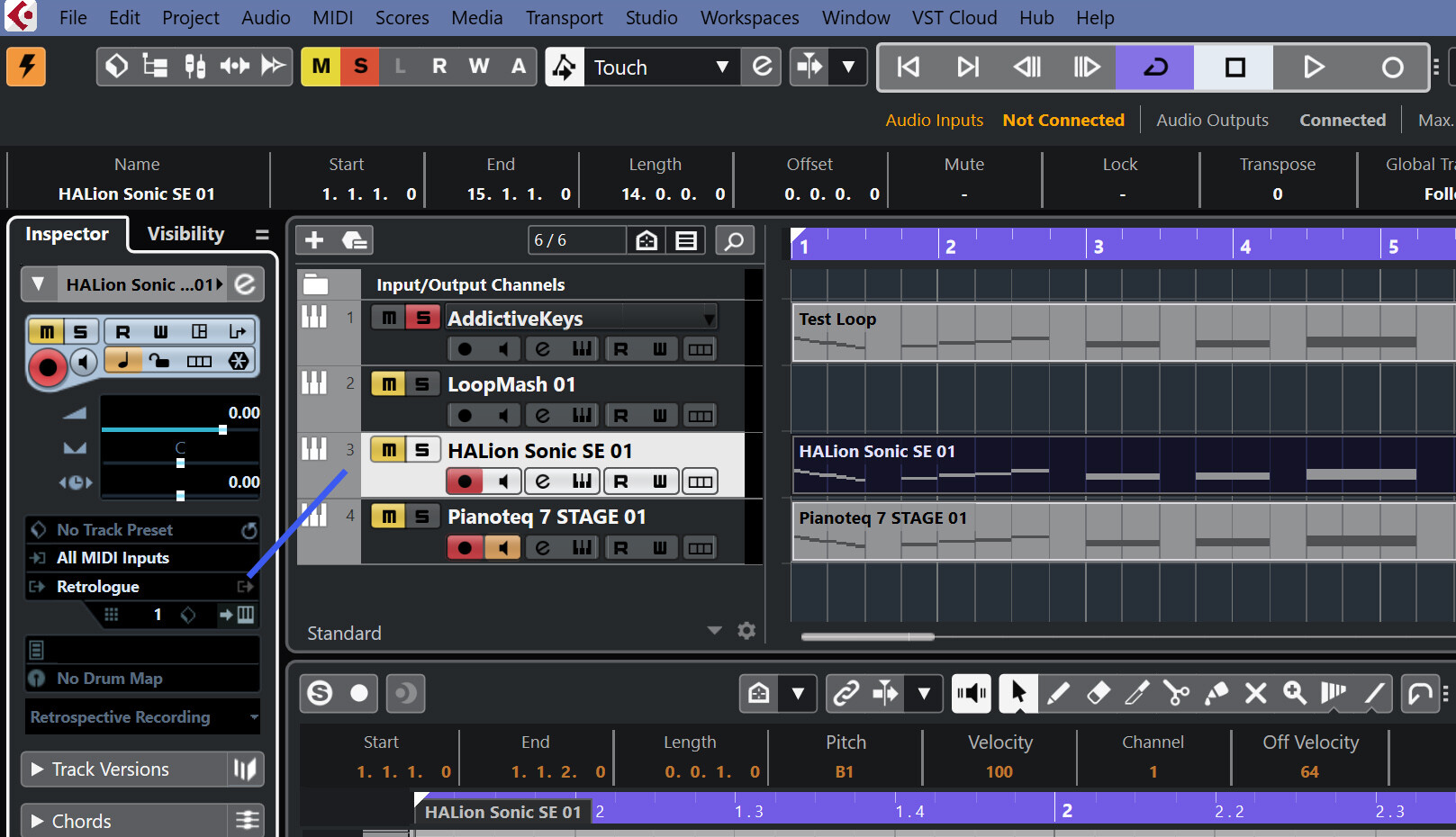Open the track search magnifier
1456x837 pixels.
pos(735,240)
